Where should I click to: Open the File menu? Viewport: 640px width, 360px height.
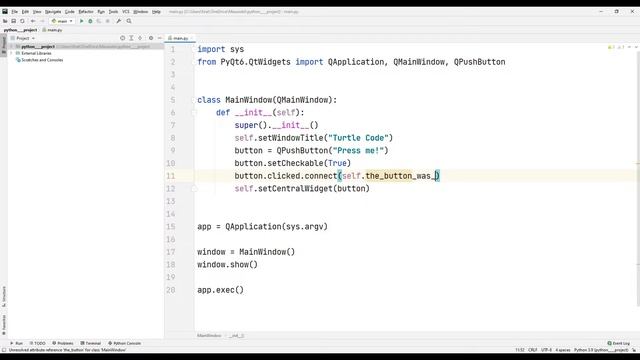pyautogui.click(x=15, y=12)
